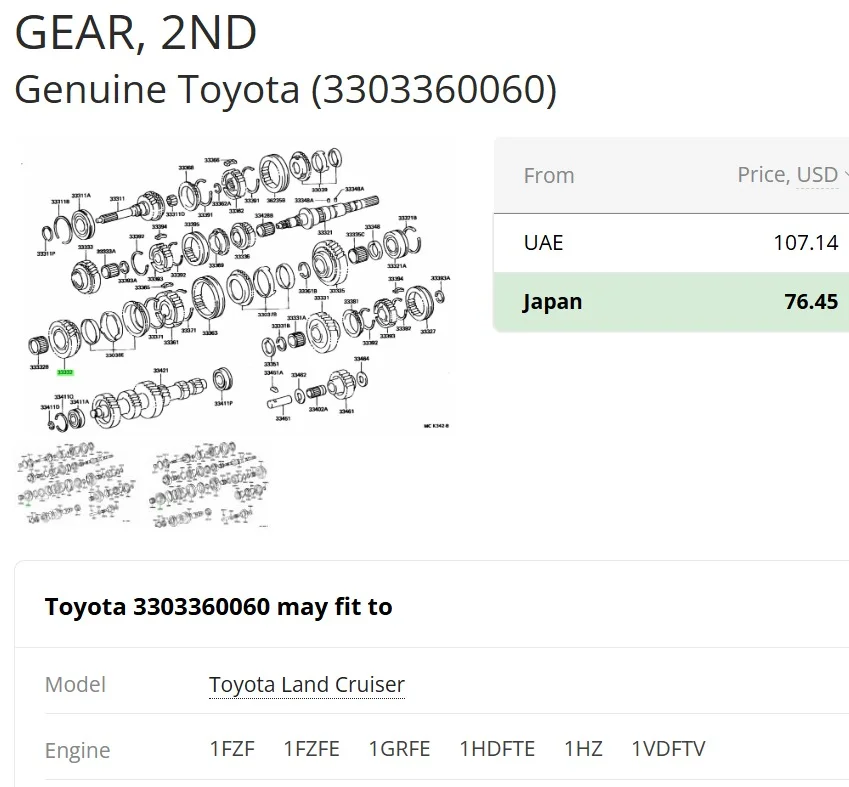The width and height of the screenshot is (849, 787).
Task: Click the From column header
Action: click(549, 176)
